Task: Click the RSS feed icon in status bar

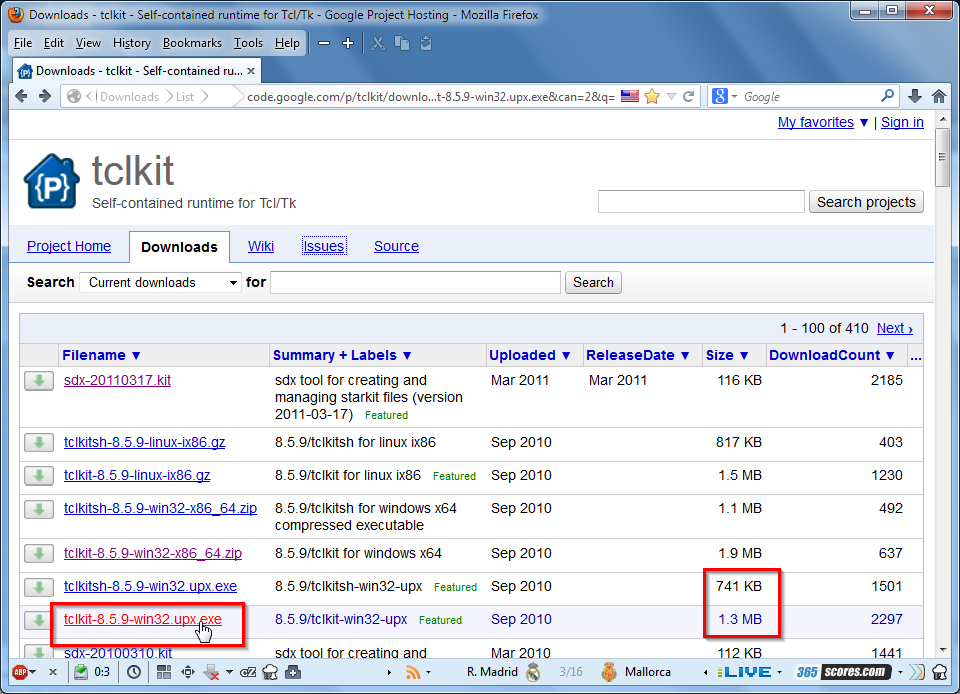Action: point(413,672)
